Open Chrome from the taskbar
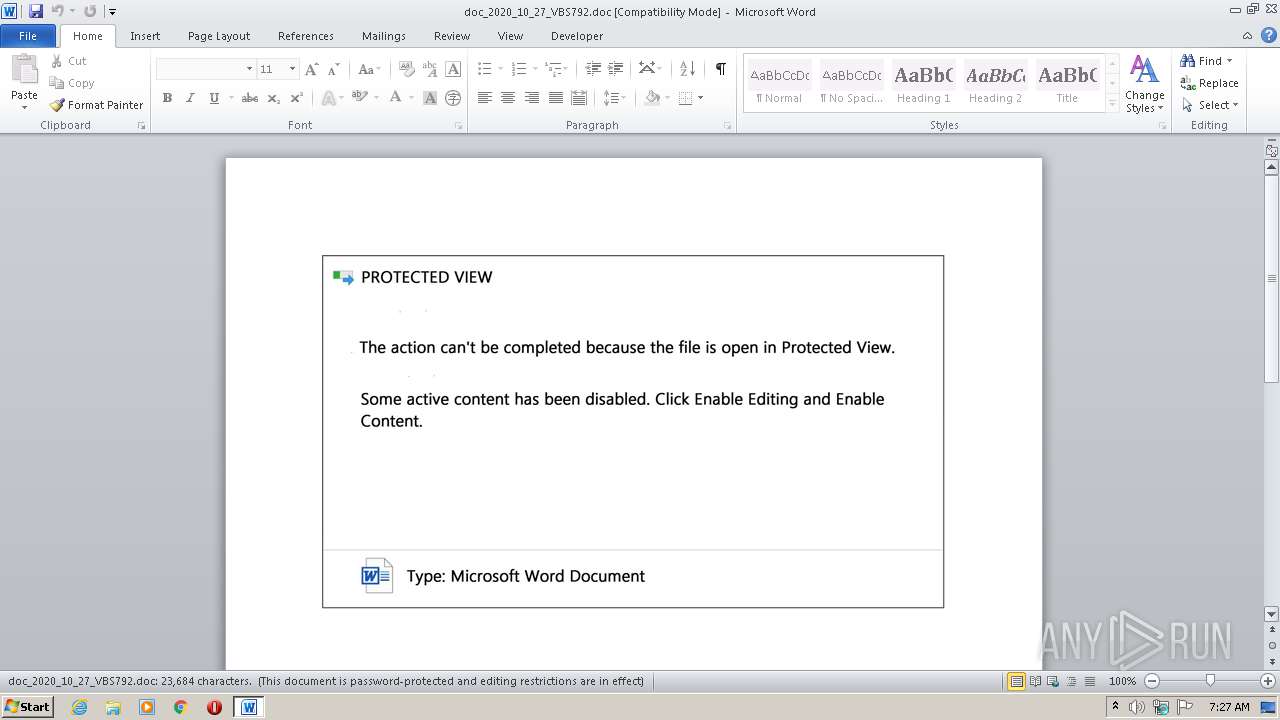The width and height of the screenshot is (1280, 720). pos(180,707)
